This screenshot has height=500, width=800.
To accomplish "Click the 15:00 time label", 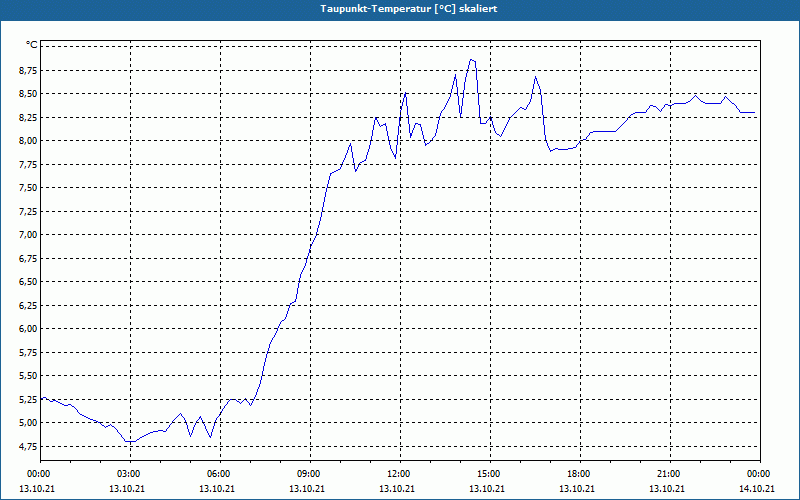I will (490, 474).
